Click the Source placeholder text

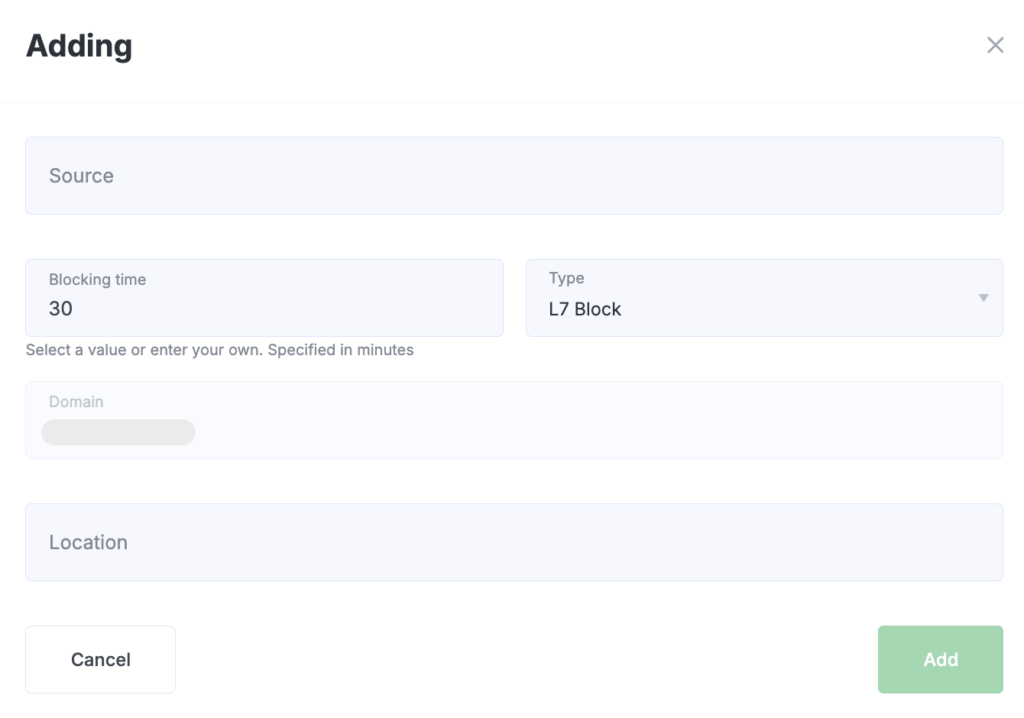(81, 176)
